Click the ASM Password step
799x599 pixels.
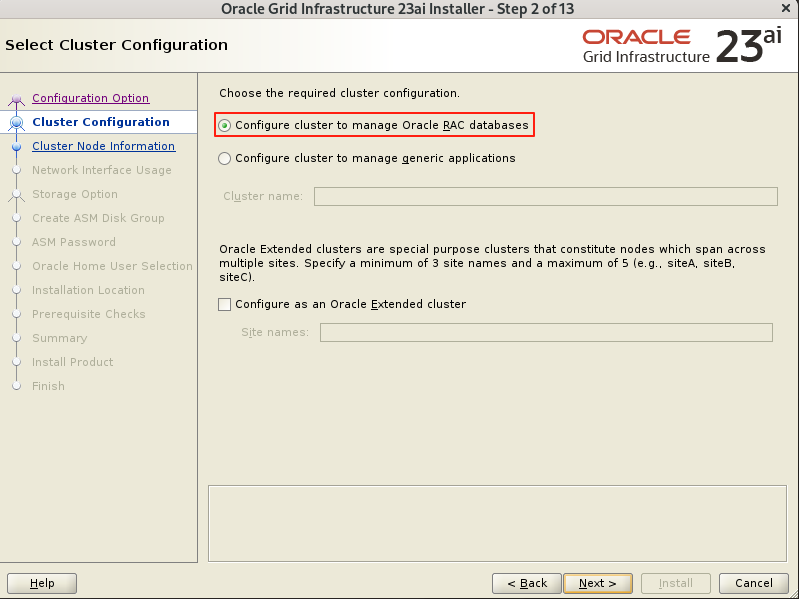coord(73,242)
